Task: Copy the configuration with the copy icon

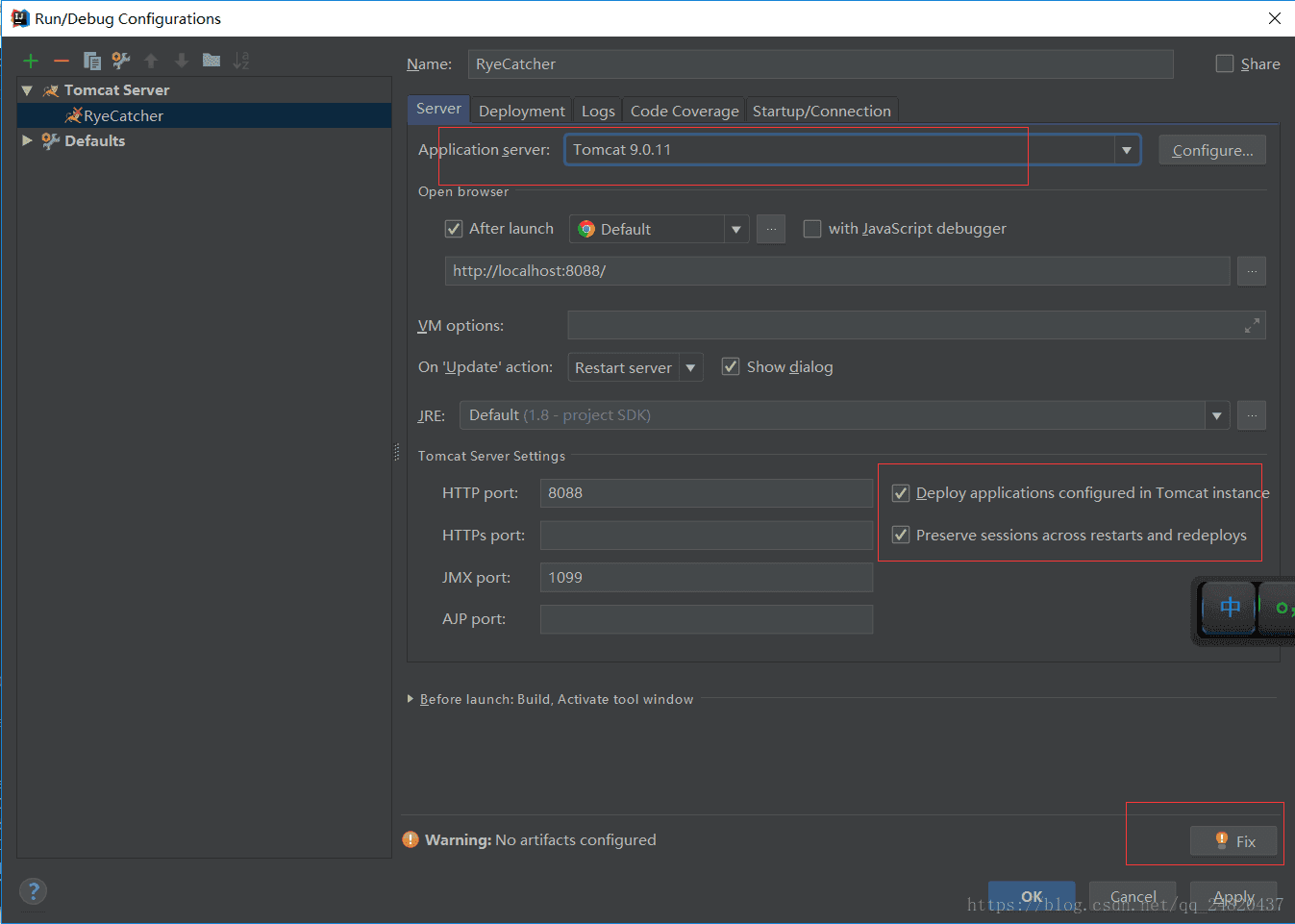Action: click(92, 61)
